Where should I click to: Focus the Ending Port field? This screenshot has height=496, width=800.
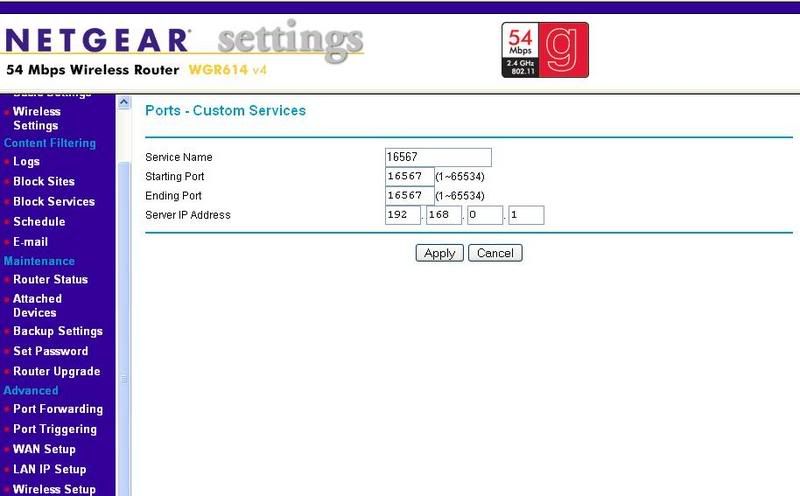(x=410, y=196)
